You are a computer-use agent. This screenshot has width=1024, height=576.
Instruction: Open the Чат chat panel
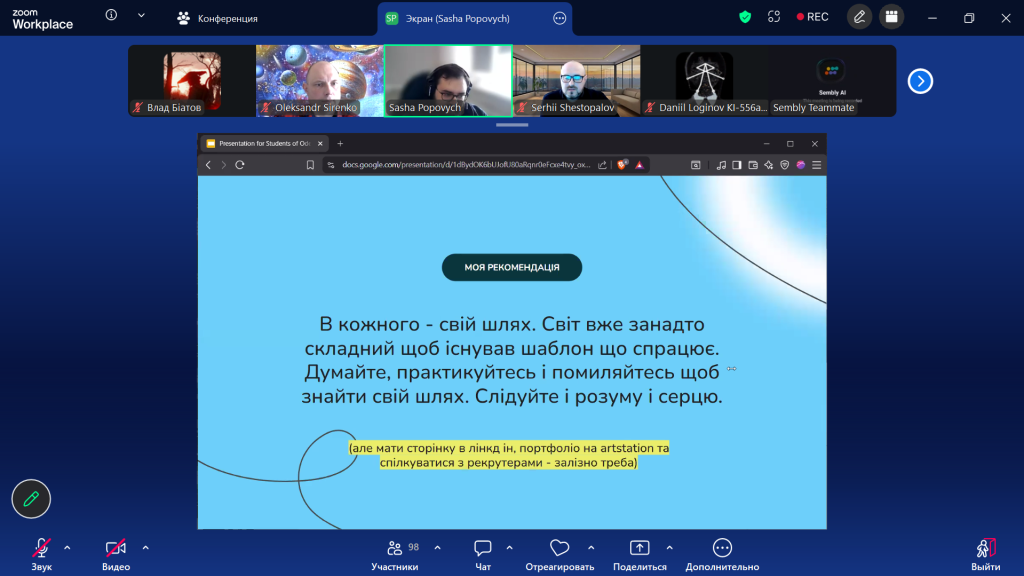pyautogui.click(x=483, y=555)
